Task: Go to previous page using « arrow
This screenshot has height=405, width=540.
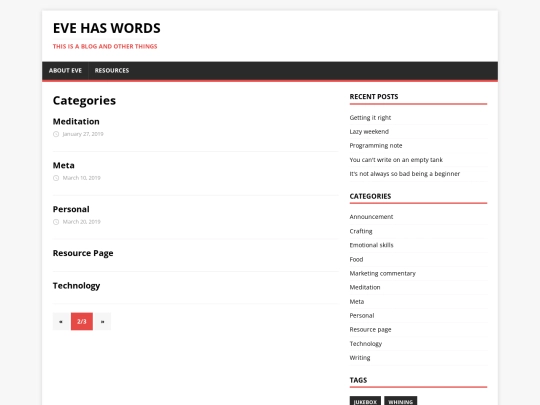Action: (61, 321)
